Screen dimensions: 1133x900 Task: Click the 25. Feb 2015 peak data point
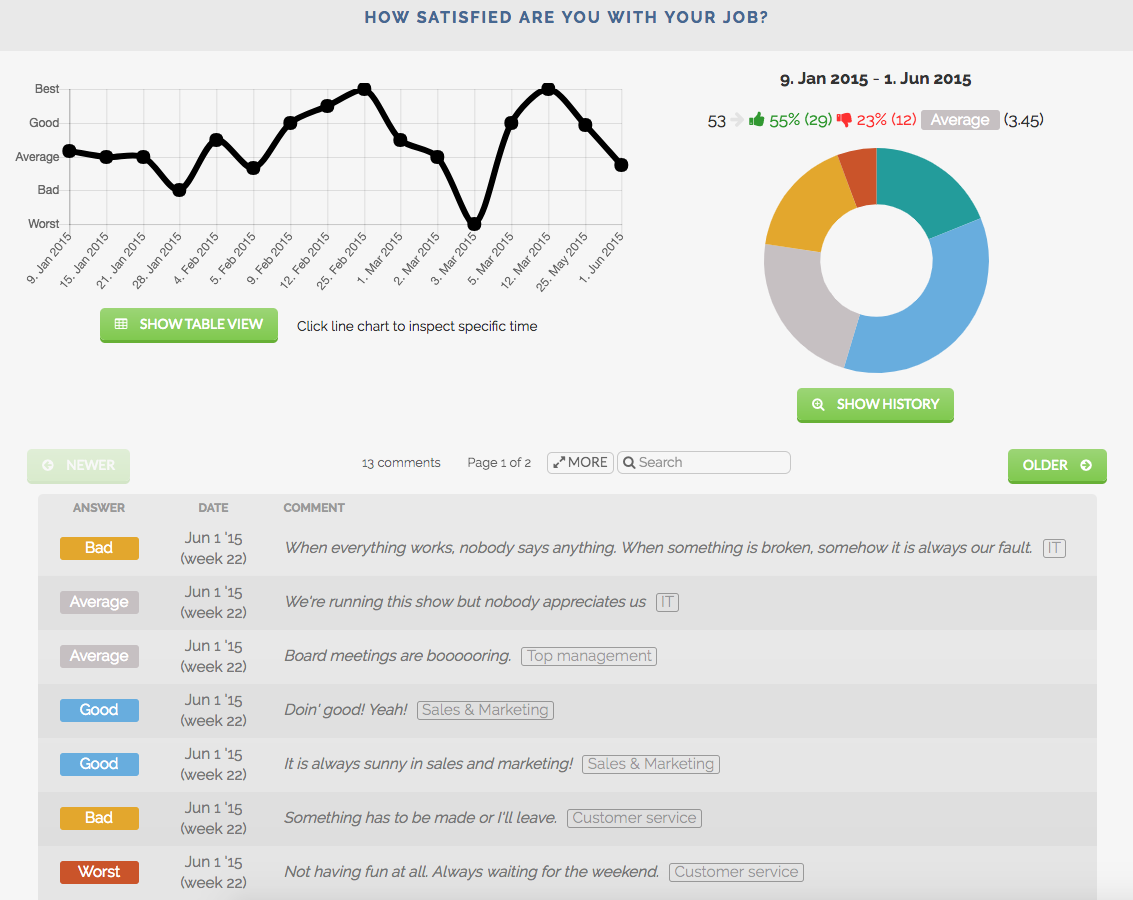tap(364, 89)
